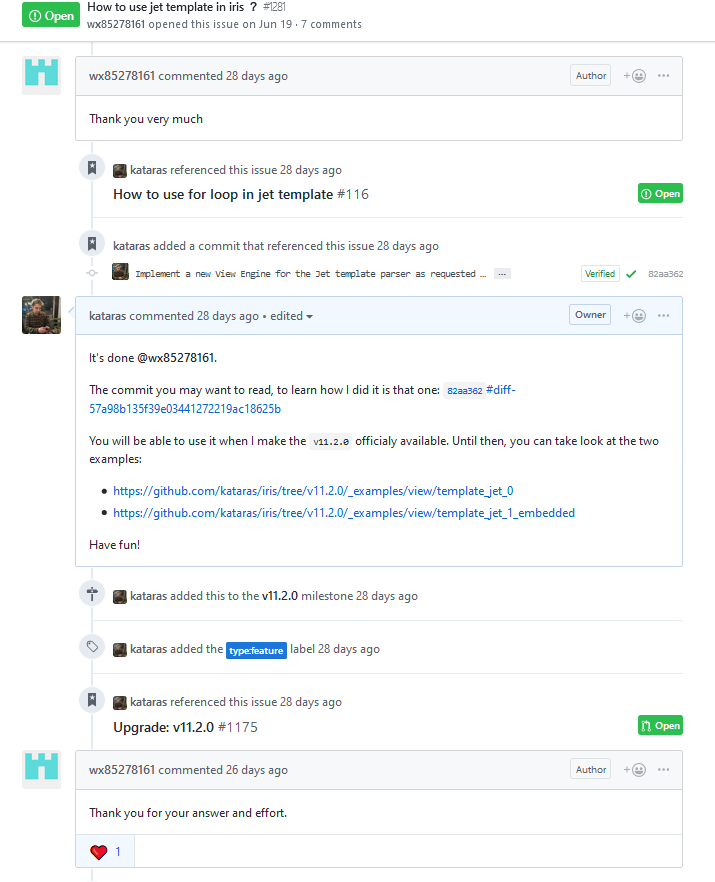The height and width of the screenshot is (882, 715).
Task: Open three-dot menu on kataras's comment
Action: tap(663, 315)
